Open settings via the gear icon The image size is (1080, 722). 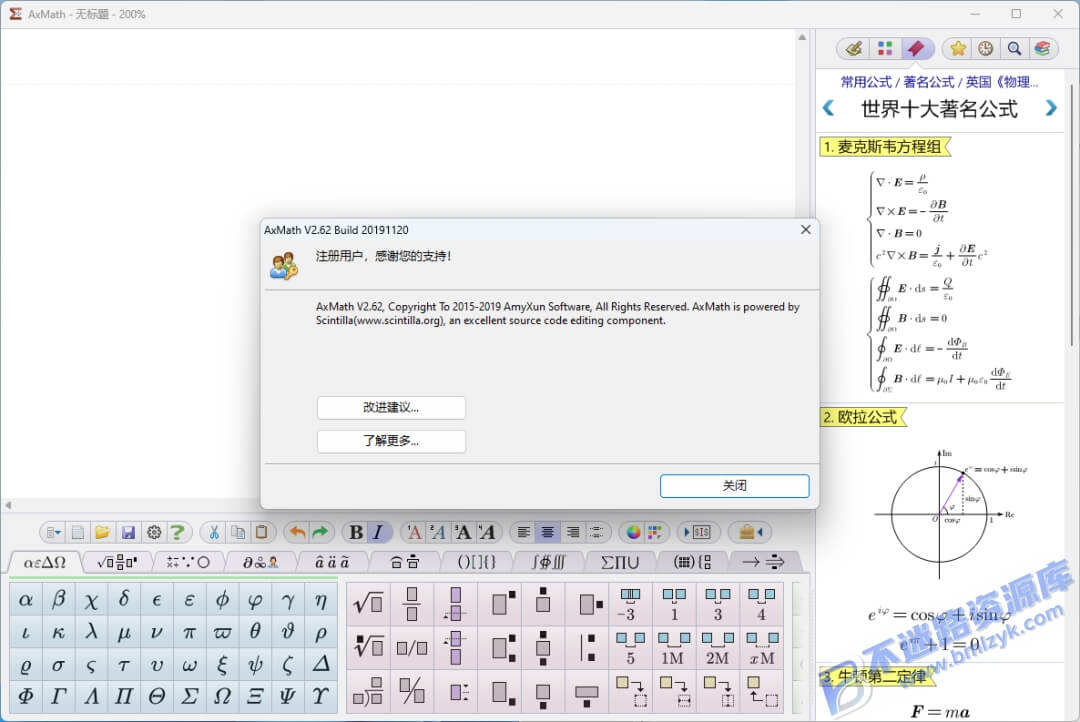154,533
